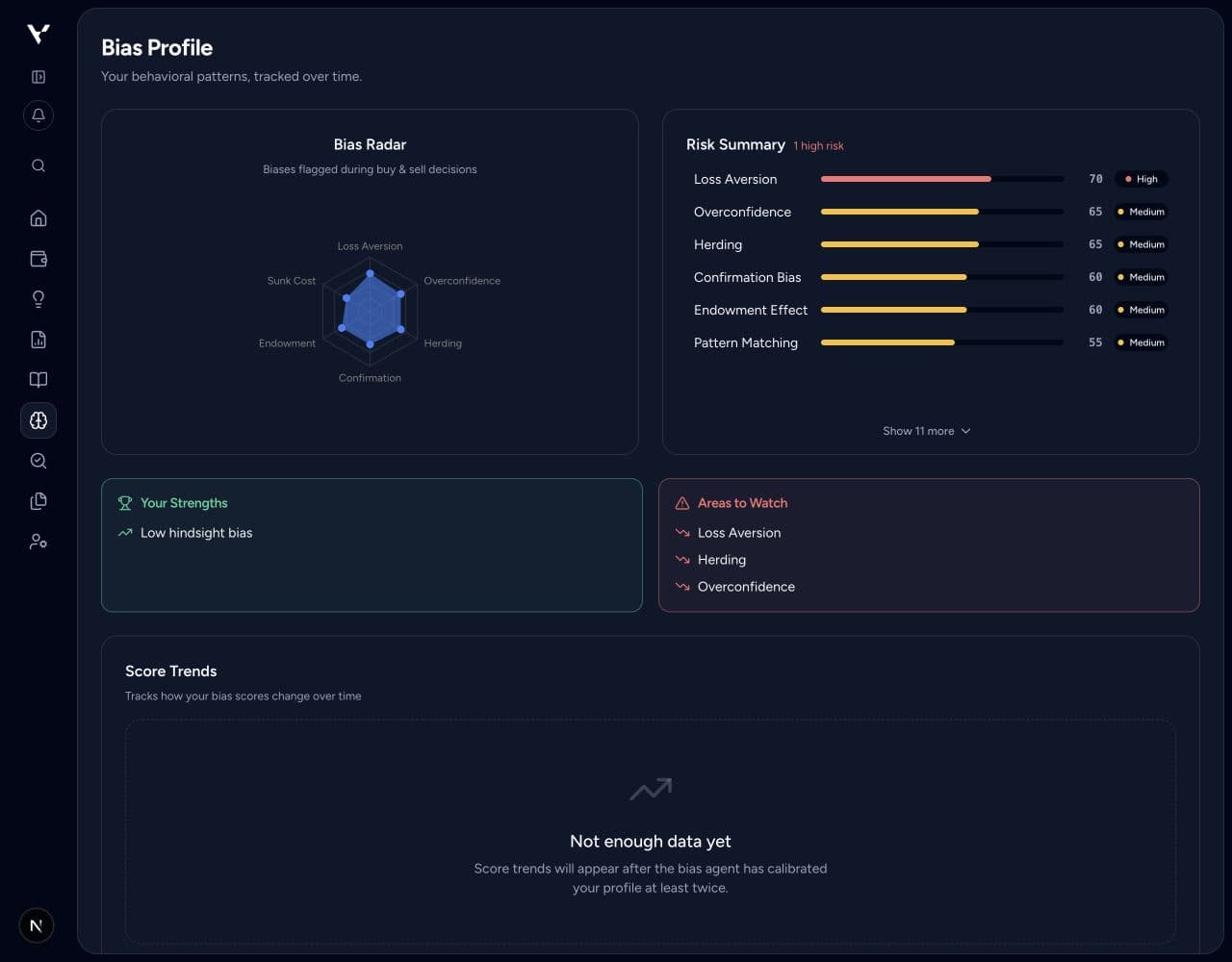Open the stacked documents icon
The image size is (1232, 962).
point(38,501)
